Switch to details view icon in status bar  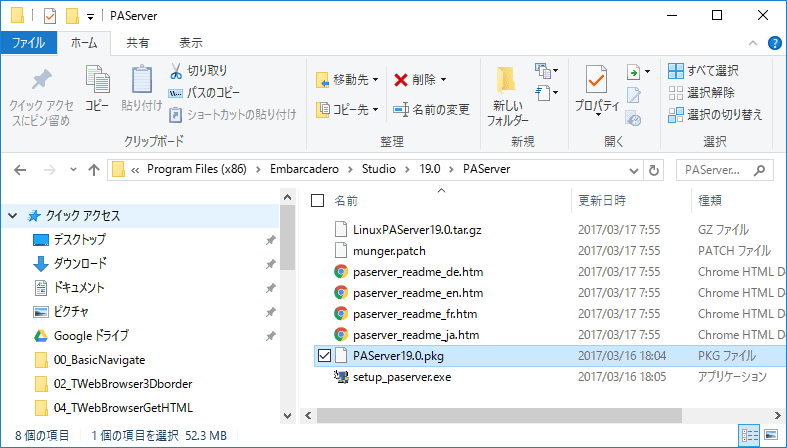coord(750,434)
